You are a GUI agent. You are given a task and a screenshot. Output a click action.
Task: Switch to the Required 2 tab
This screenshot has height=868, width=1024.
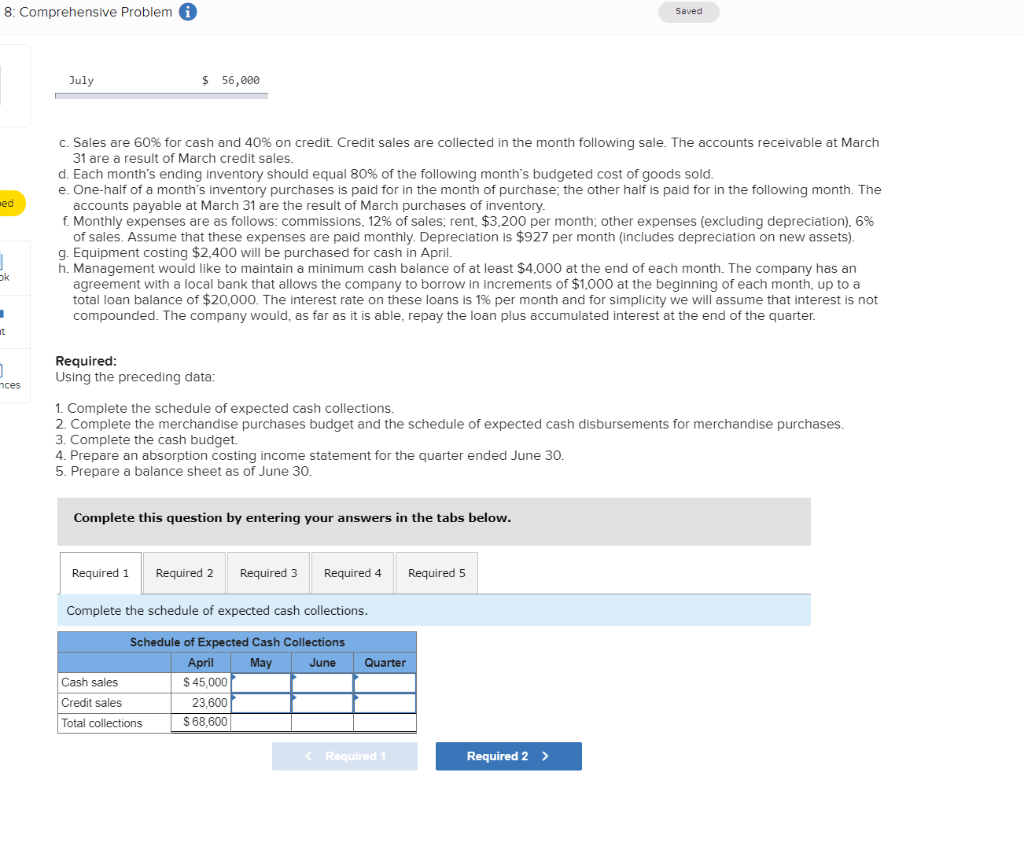[184, 573]
